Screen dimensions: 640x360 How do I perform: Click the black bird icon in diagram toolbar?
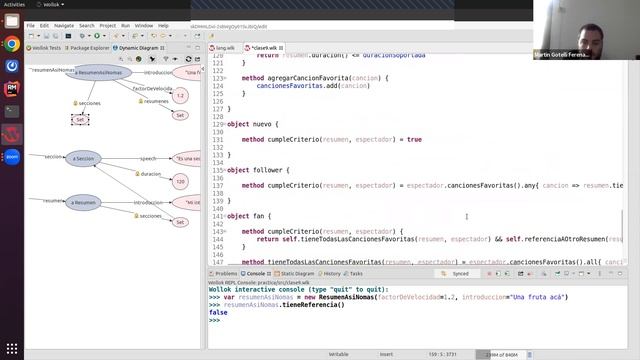[x=152, y=59]
